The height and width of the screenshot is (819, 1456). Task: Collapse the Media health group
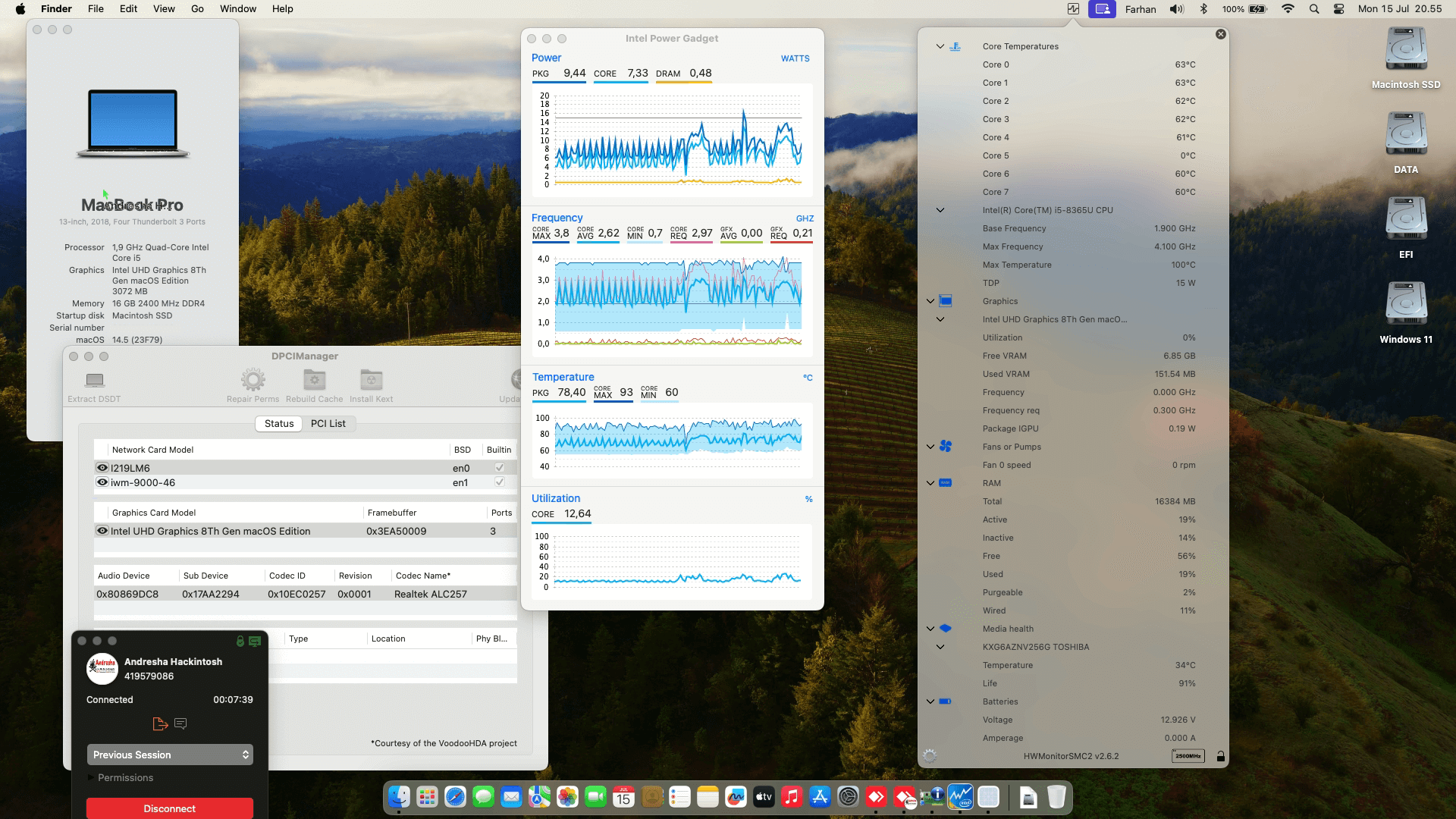click(x=930, y=629)
